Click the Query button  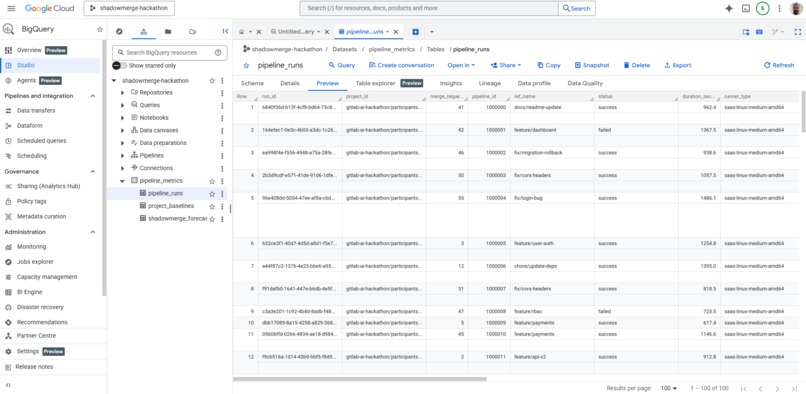coord(342,65)
